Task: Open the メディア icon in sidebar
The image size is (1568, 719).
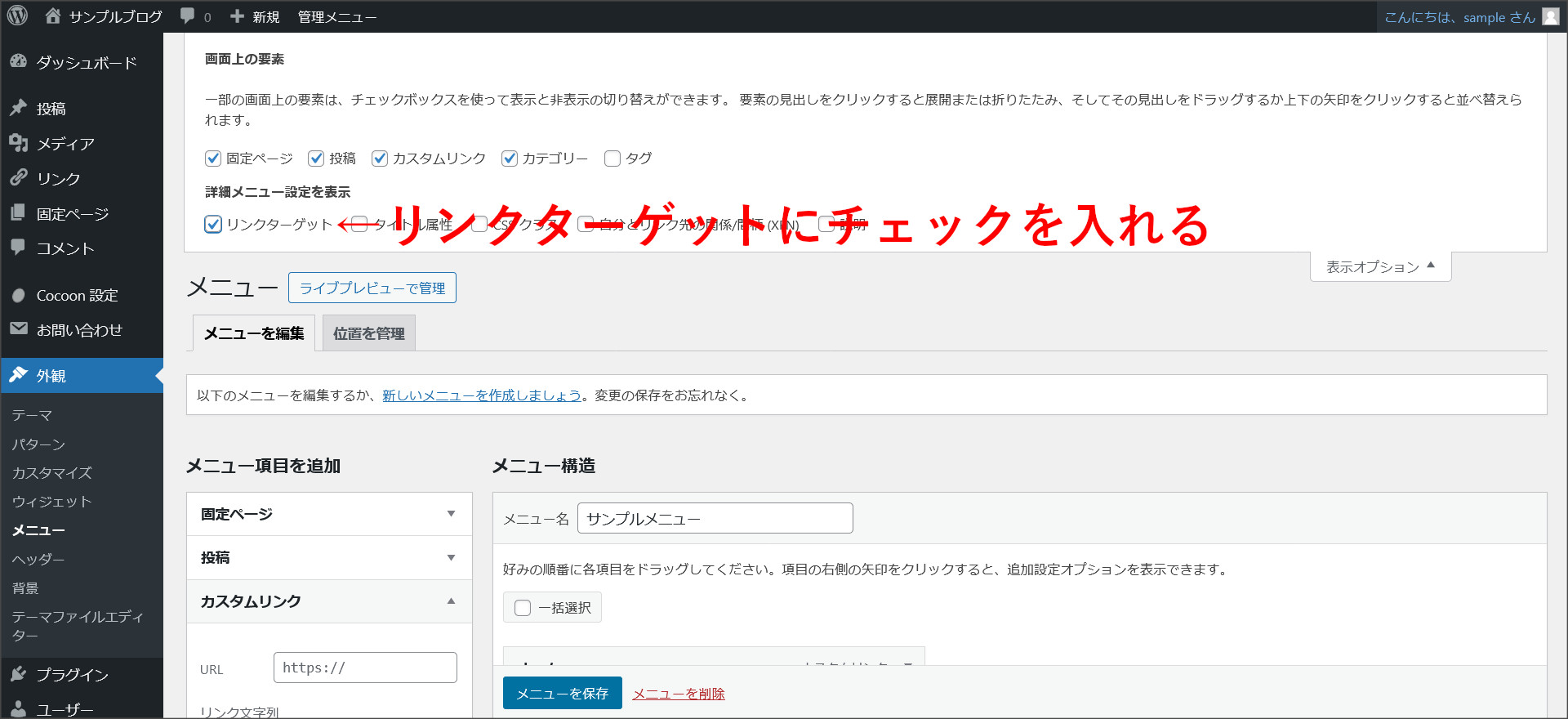Action: point(18,143)
